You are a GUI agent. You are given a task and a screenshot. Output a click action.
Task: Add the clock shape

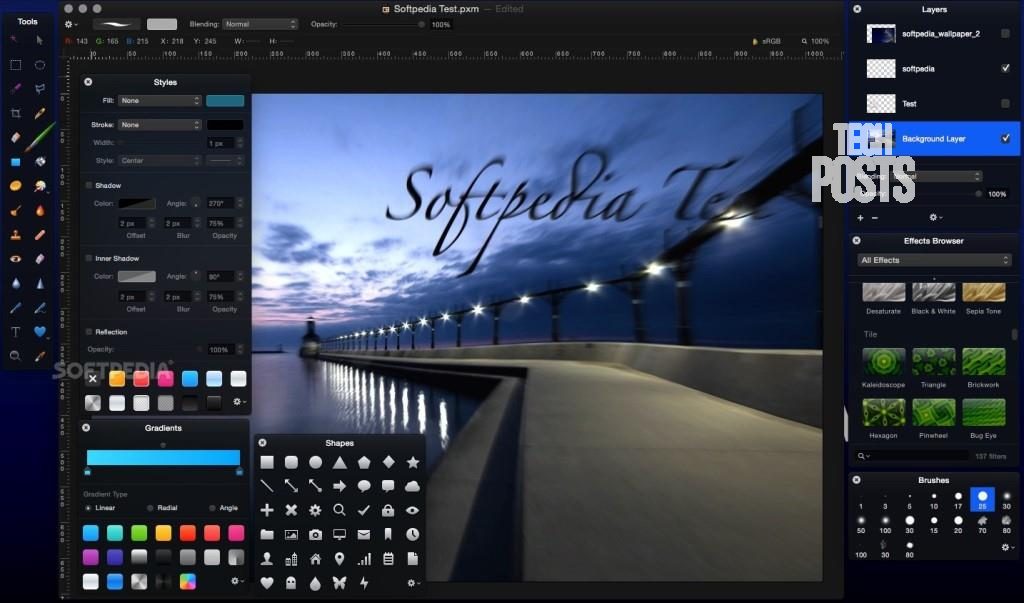tap(413, 534)
